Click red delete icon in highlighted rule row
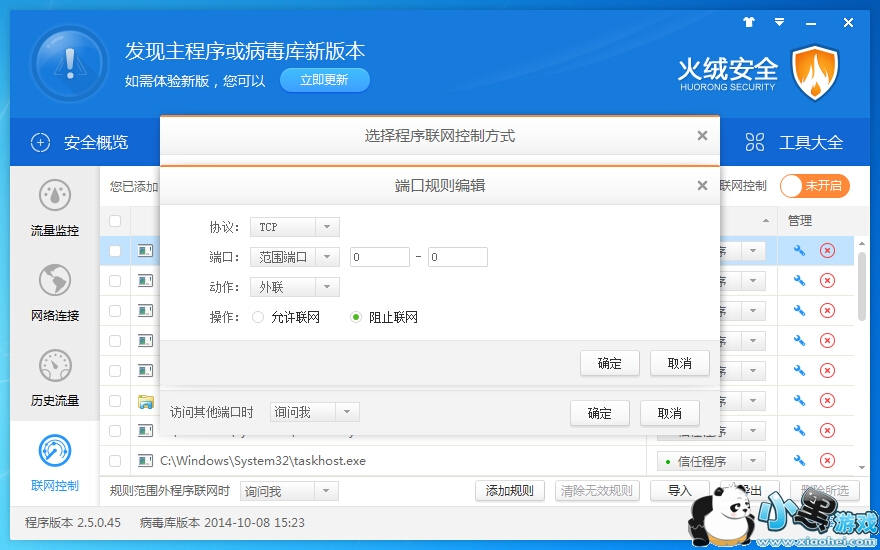The height and width of the screenshot is (550, 880). point(827,250)
